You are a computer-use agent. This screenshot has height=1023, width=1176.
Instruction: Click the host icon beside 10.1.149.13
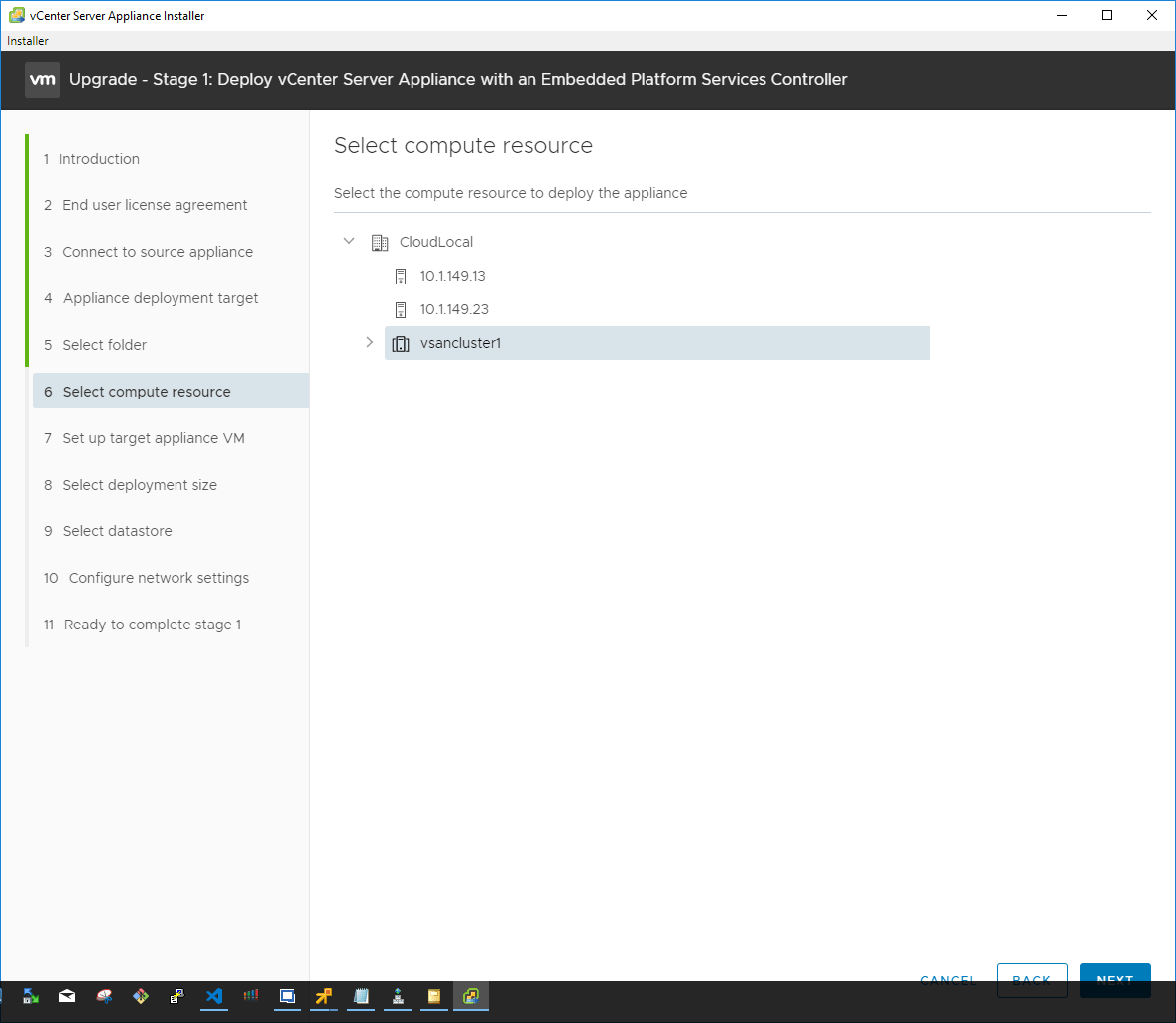(x=401, y=276)
